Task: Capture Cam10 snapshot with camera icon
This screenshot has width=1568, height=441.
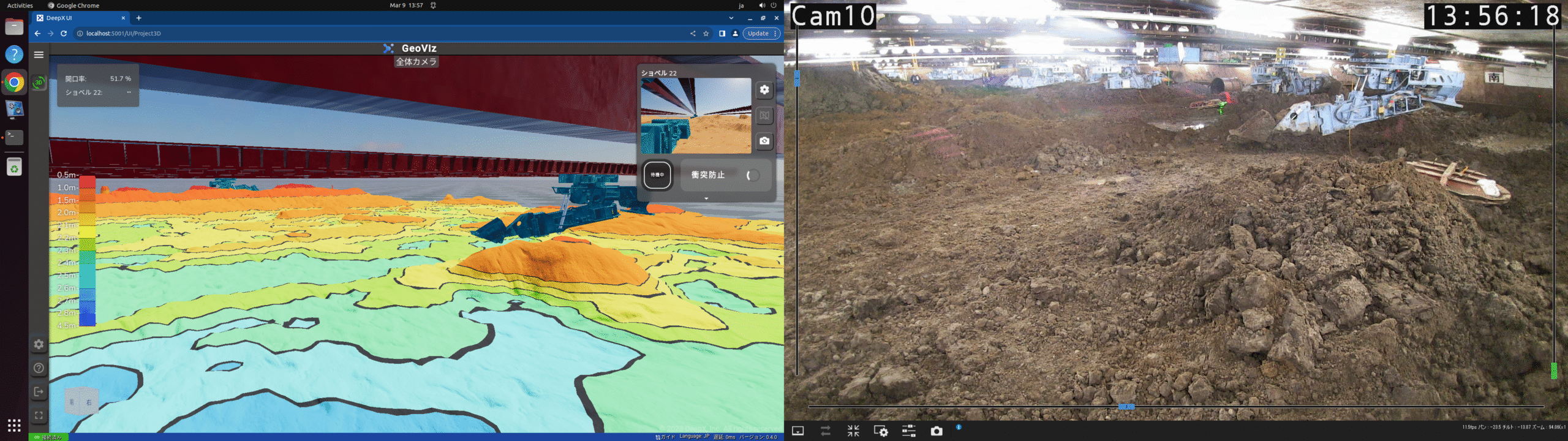Action: pyautogui.click(x=937, y=431)
